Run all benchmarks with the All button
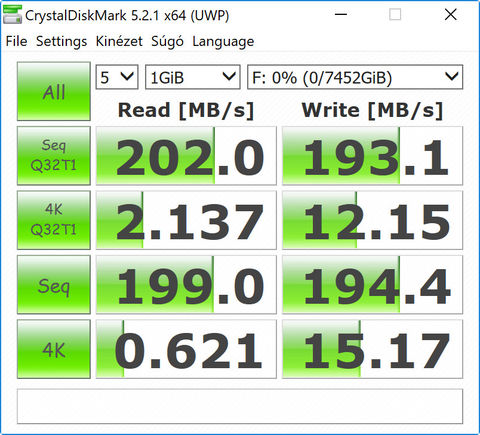This screenshot has width=480, height=435. point(54,91)
